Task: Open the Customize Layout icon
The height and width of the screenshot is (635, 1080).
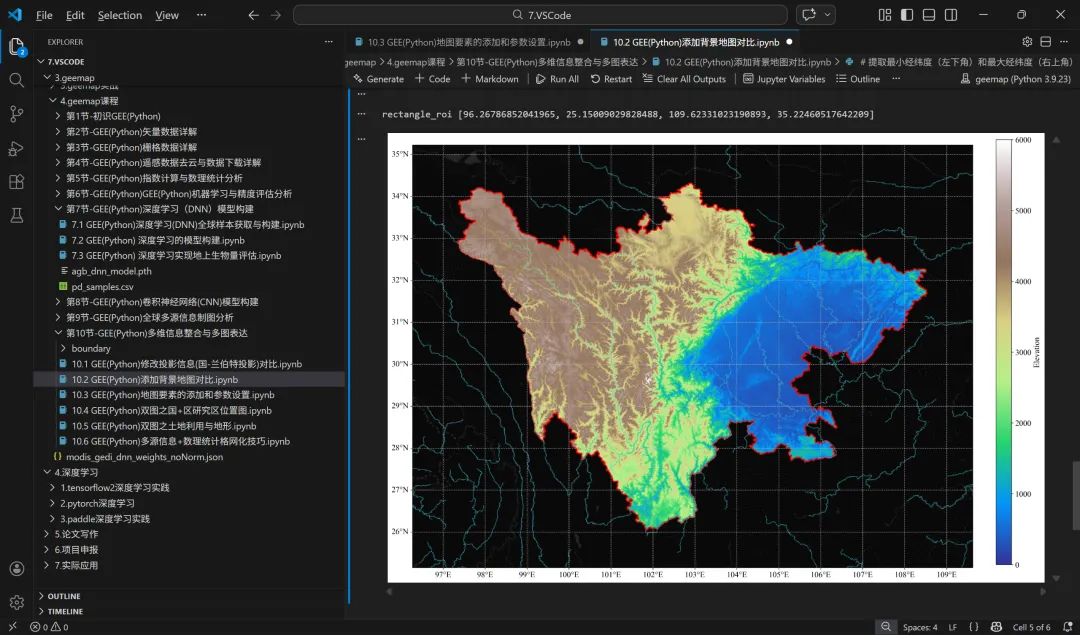Action: (x=885, y=14)
